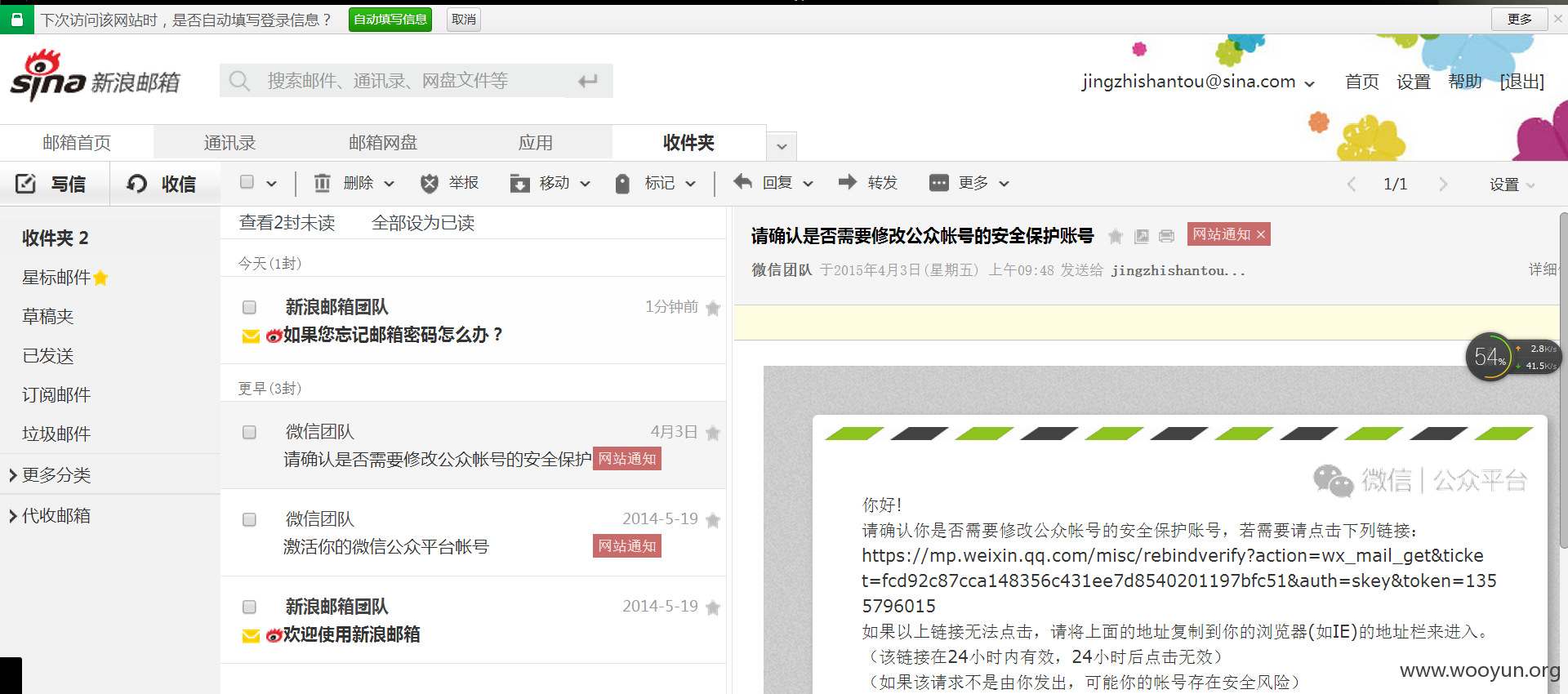Check the 欢迎使用新浪邮箱 email checkbox

coord(250,607)
